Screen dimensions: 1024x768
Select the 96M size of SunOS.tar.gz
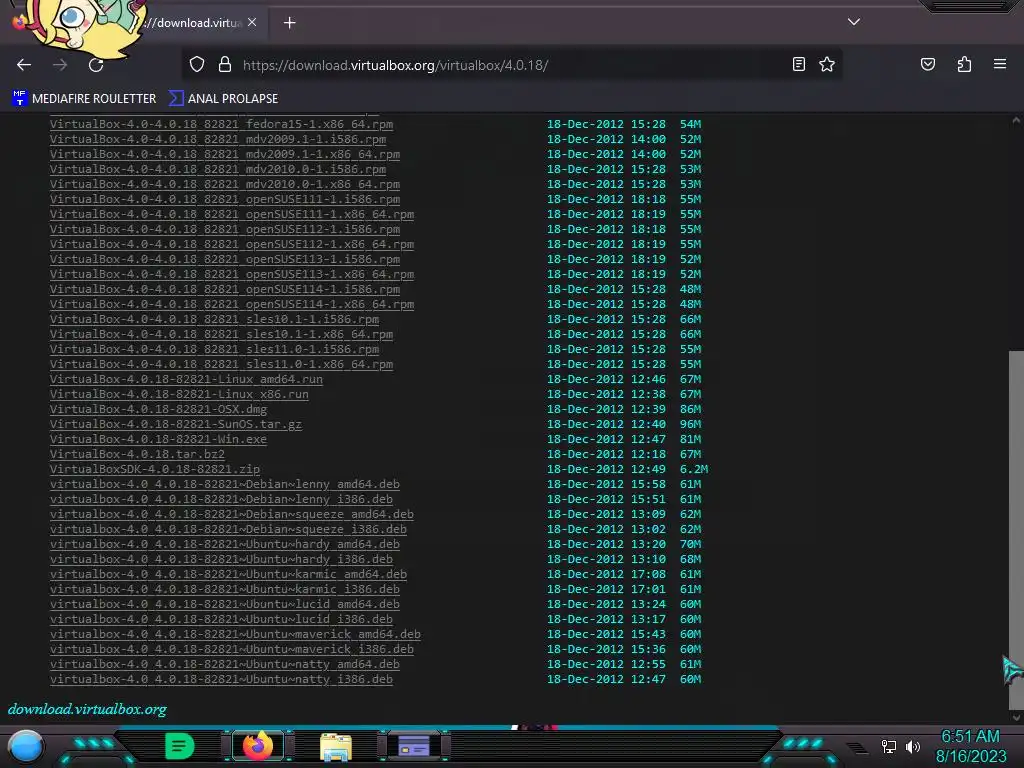tap(690, 424)
